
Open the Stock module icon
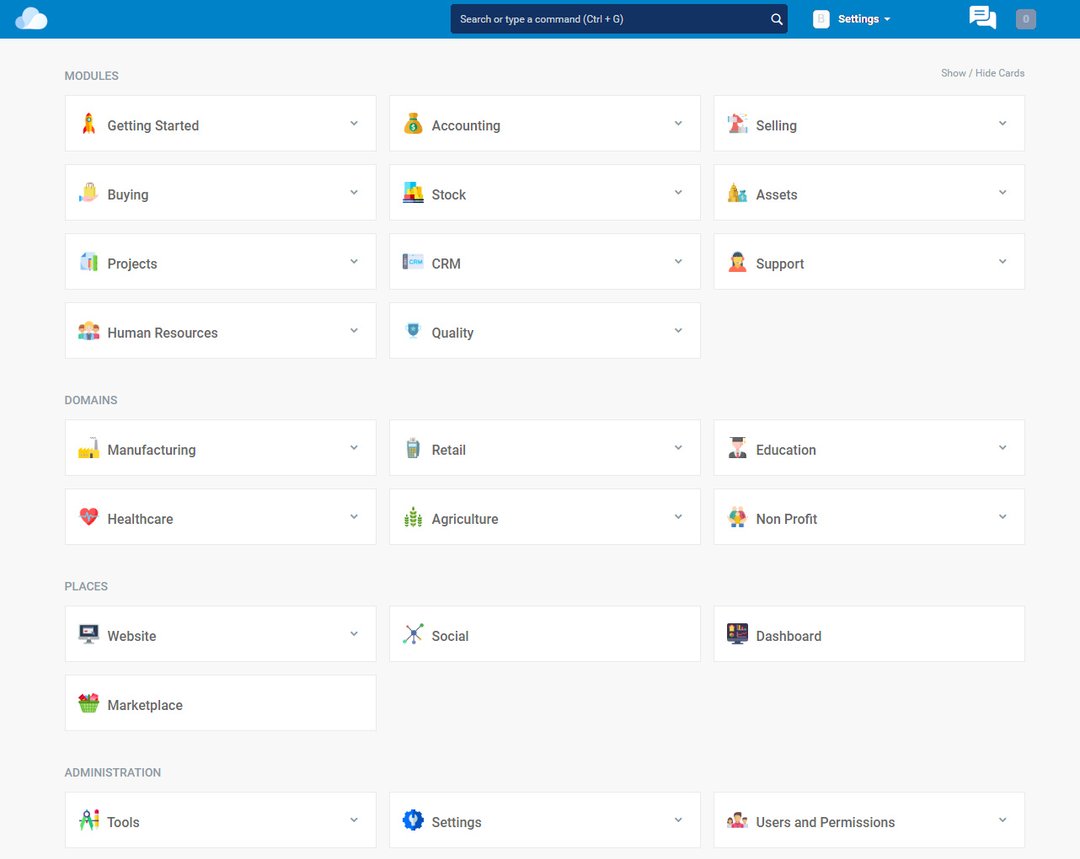pos(413,193)
